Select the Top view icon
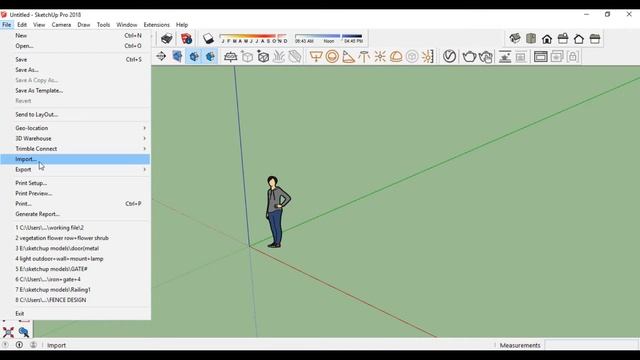The image size is (640, 360). pyautogui.click(x=531, y=39)
